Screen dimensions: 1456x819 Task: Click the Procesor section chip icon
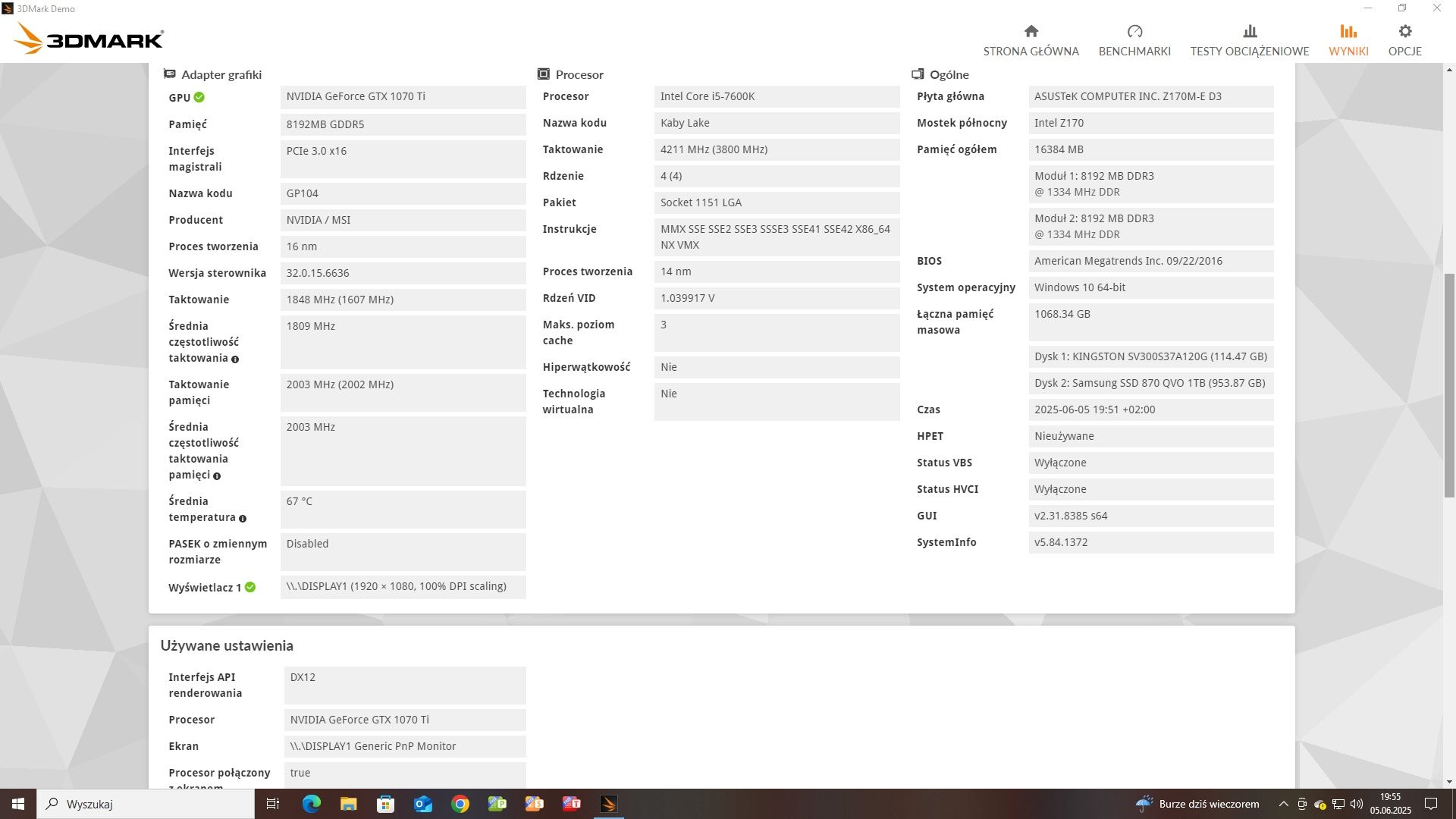coord(544,74)
